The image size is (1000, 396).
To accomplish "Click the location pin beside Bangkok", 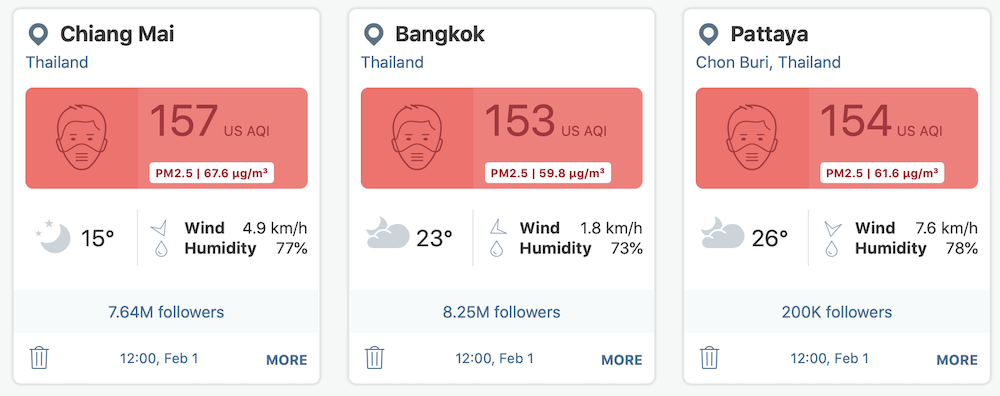I will point(374,34).
